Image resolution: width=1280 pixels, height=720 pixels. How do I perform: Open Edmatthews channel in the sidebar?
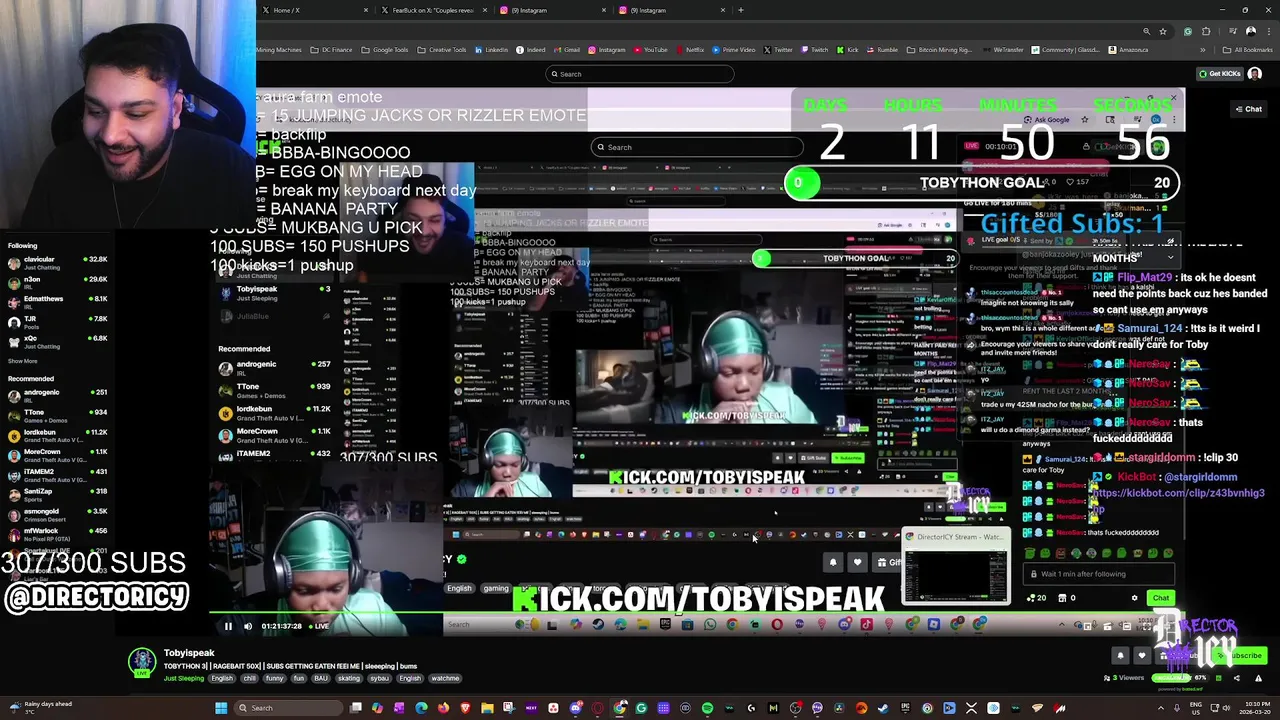60,302
